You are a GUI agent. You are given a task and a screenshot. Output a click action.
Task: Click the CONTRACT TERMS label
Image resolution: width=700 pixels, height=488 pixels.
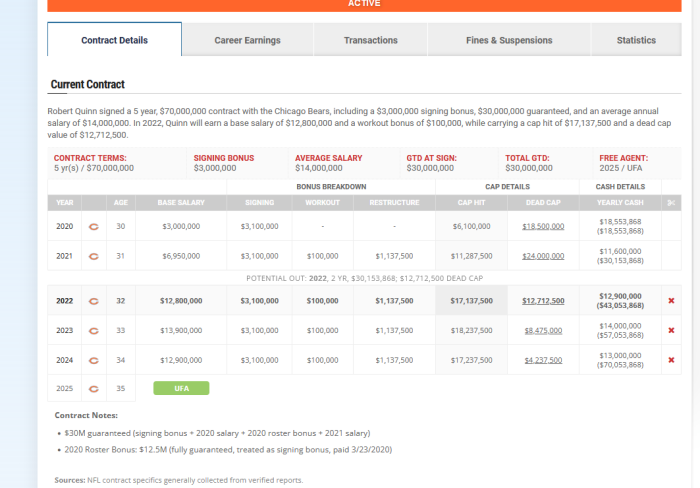click(x=90, y=158)
